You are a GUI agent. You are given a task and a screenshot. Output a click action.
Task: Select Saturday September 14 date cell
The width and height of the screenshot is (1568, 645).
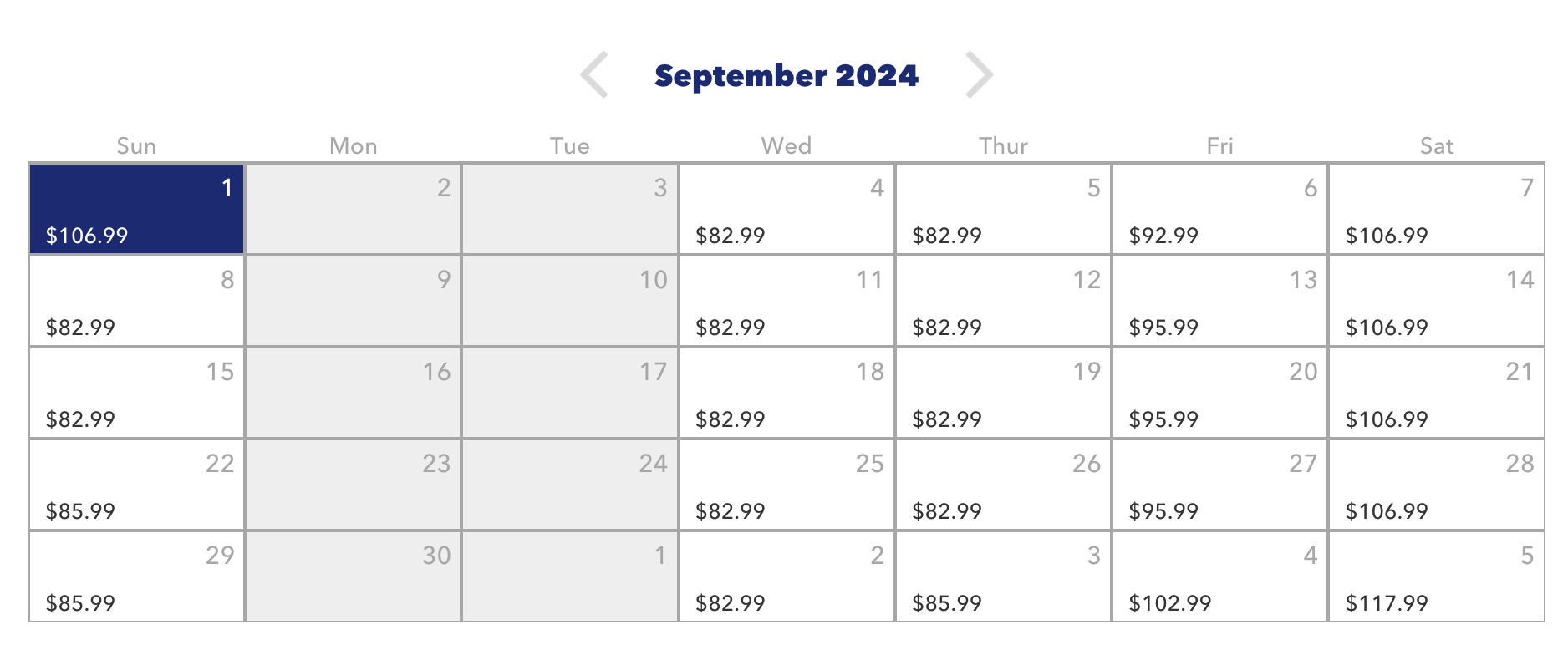[1436, 301]
